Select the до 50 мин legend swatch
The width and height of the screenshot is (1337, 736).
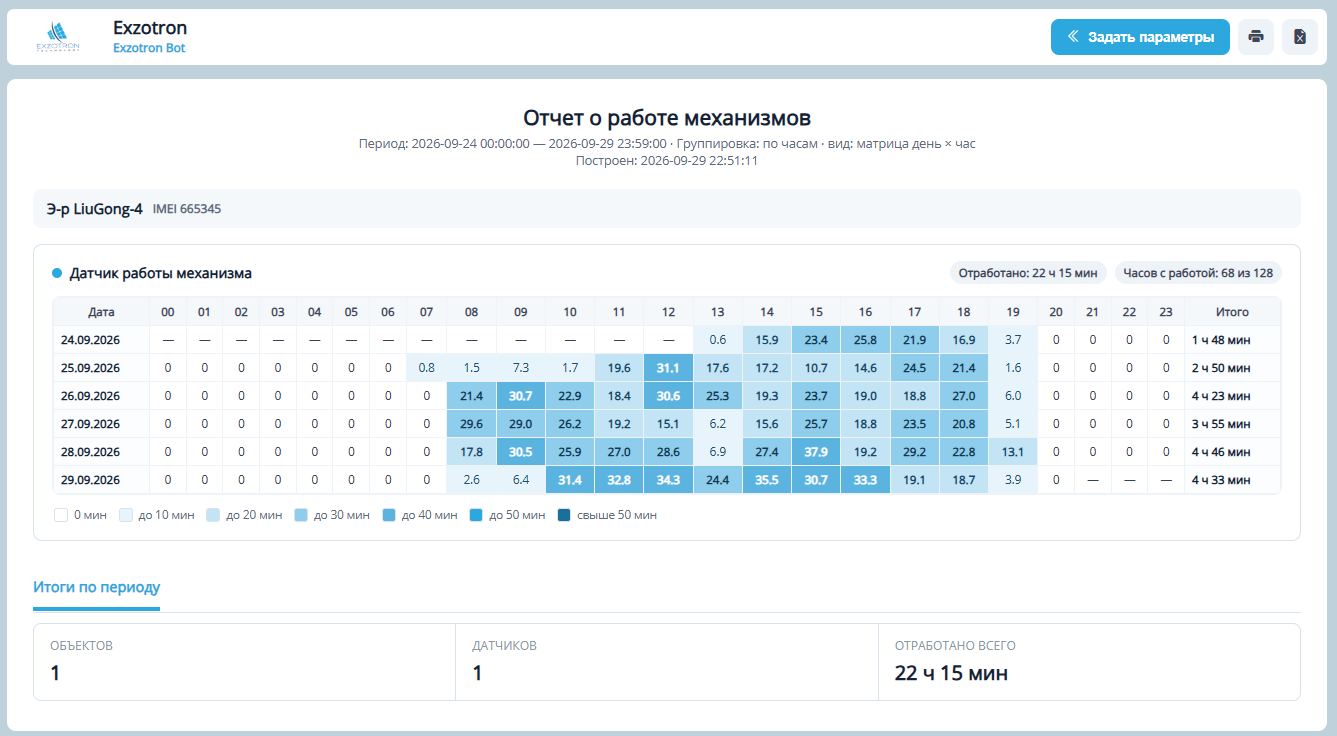(x=476, y=516)
